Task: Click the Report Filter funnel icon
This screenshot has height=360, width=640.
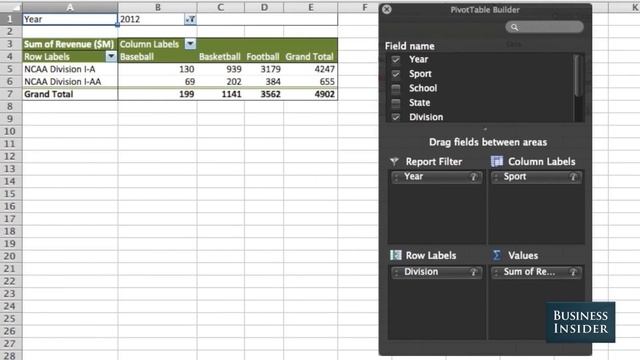Action: (394, 162)
